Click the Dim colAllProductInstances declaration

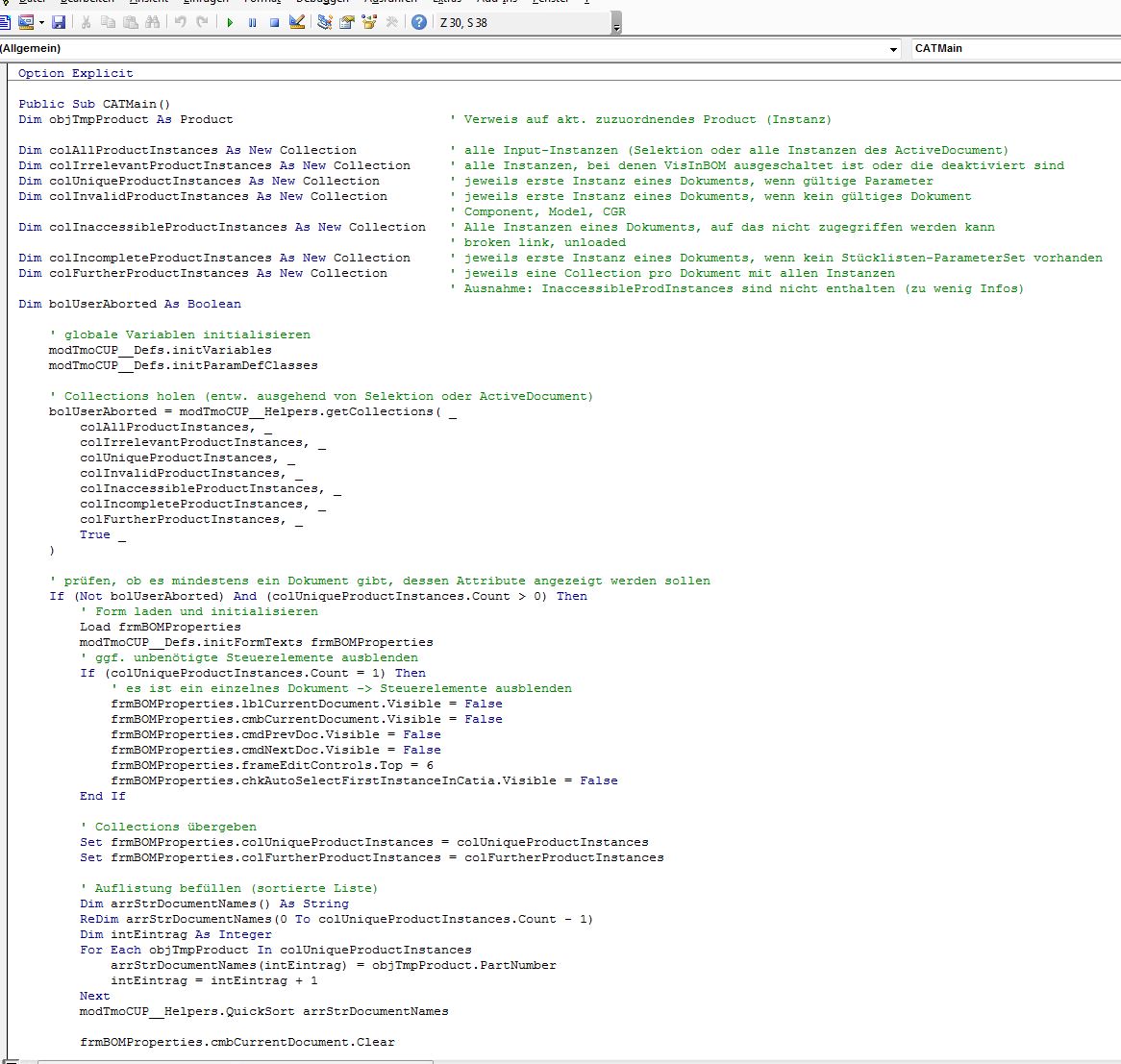(x=187, y=150)
